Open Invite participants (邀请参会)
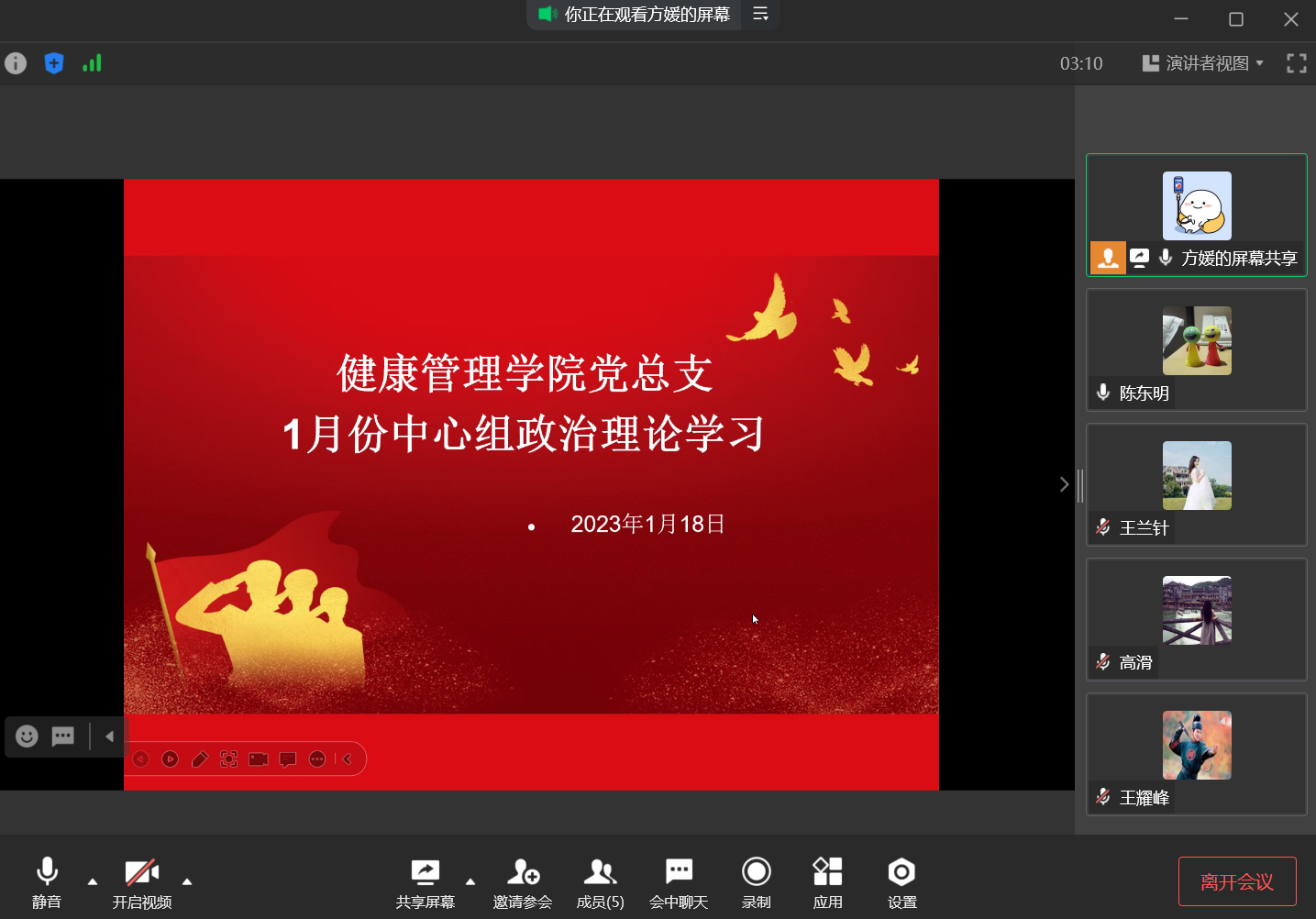Image resolution: width=1316 pixels, height=919 pixels. click(522, 883)
